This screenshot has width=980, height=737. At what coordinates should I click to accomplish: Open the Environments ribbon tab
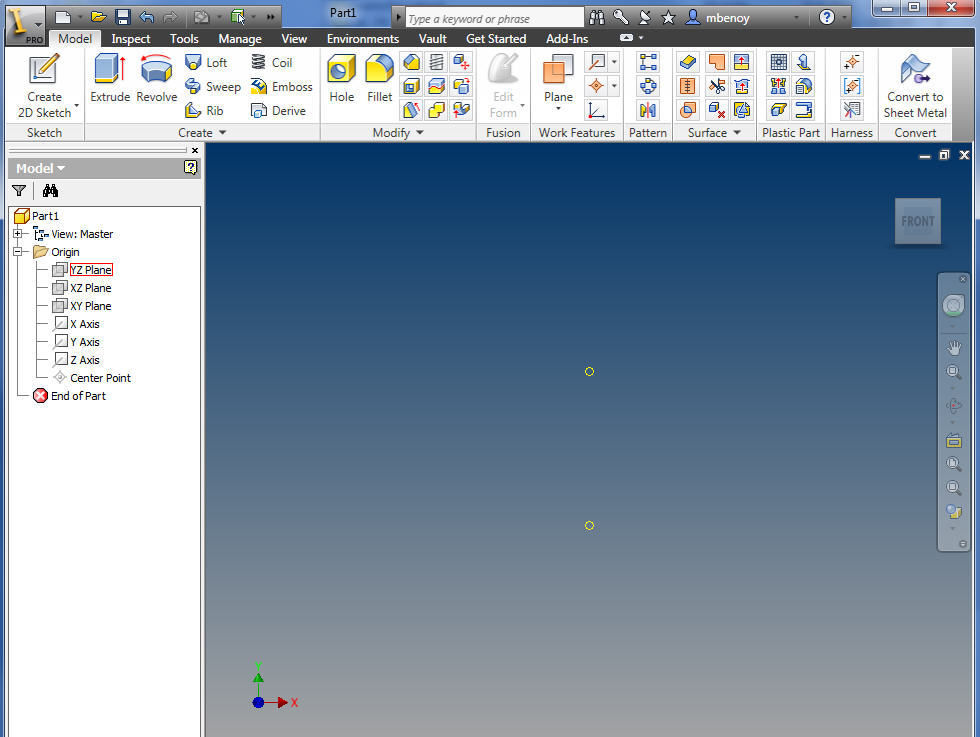(x=362, y=39)
